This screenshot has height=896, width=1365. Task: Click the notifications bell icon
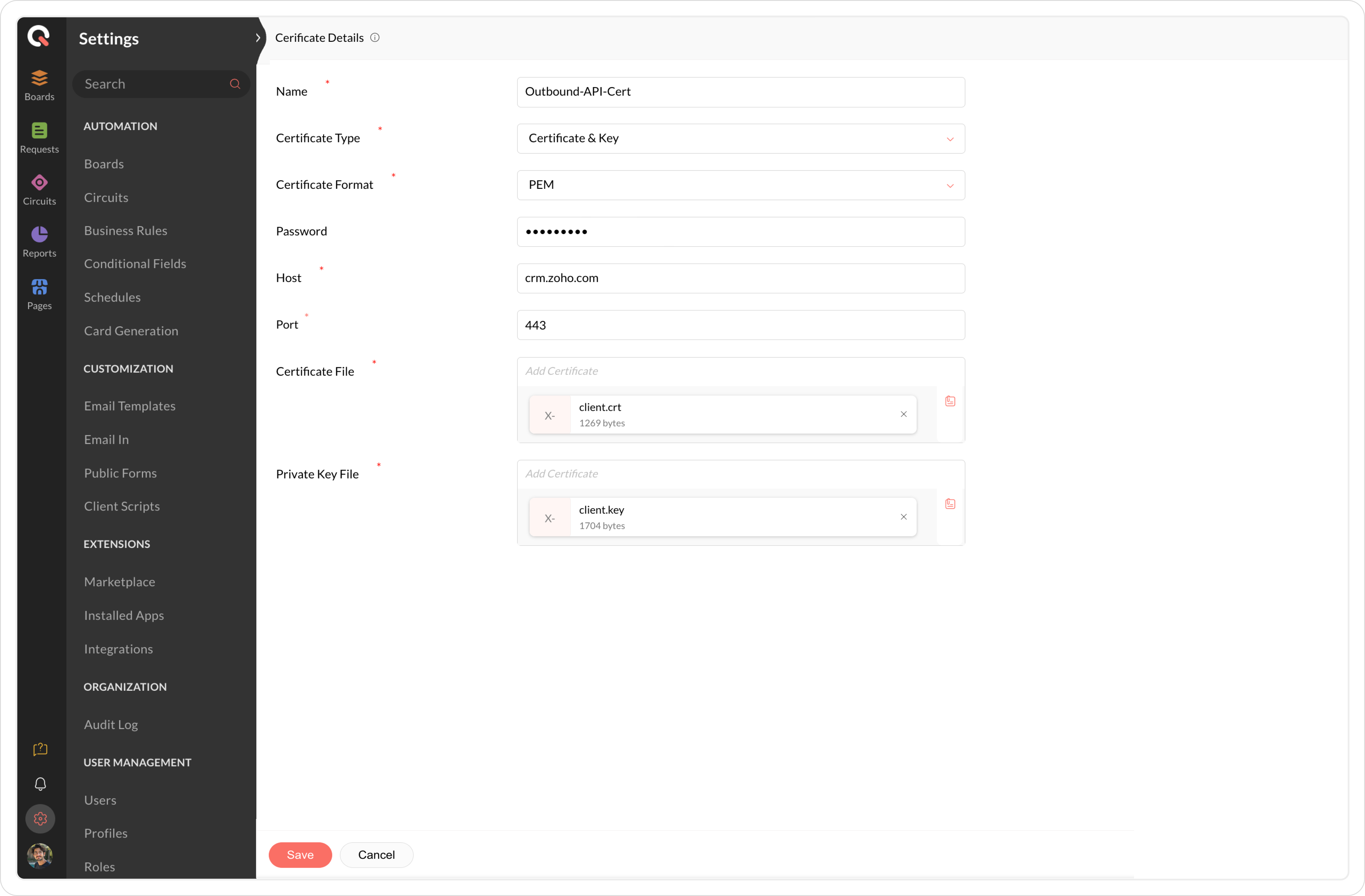tap(40, 784)
